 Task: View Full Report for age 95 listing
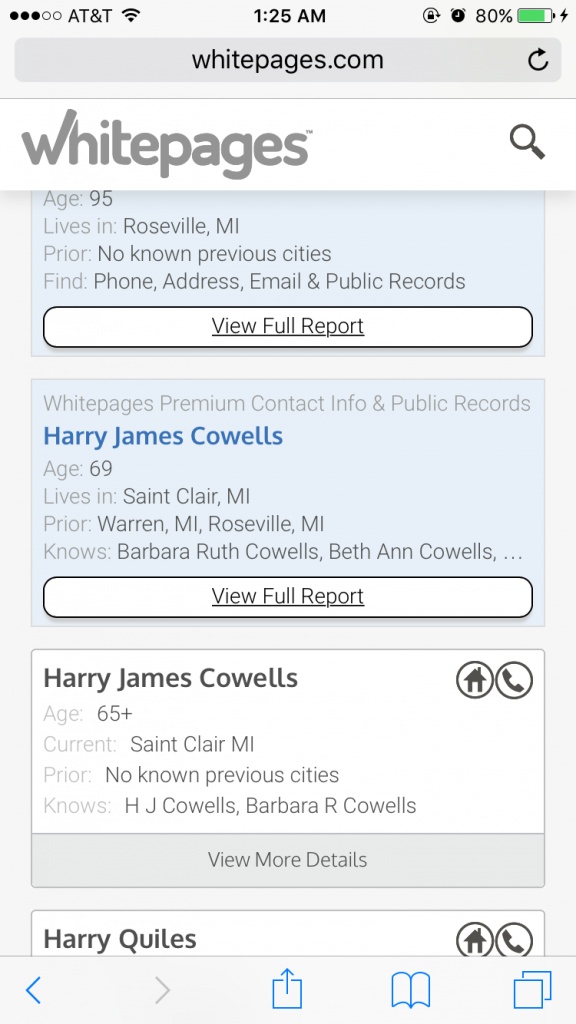[x=288, y=327]
